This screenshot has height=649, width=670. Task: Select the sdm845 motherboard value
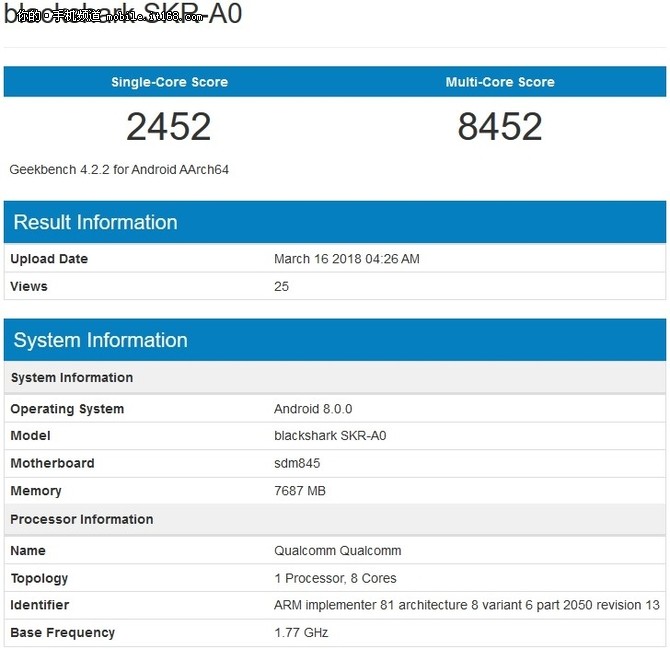click(297, 463)
